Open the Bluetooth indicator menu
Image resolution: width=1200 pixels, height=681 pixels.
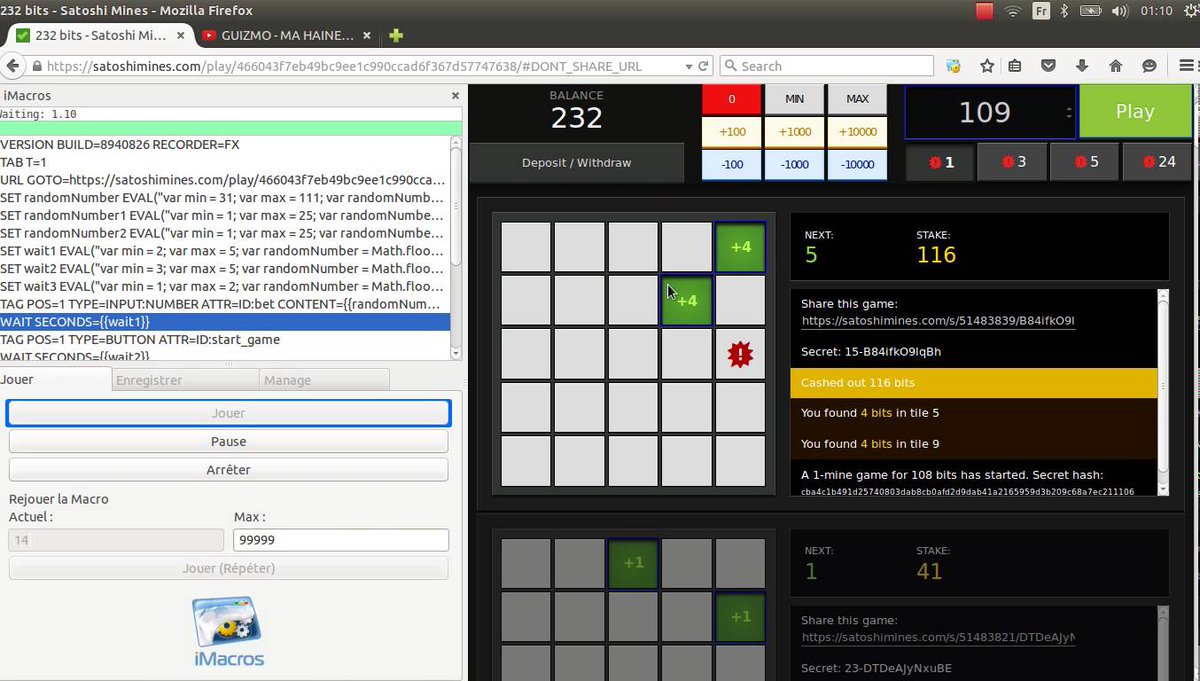coord(1064,11)
